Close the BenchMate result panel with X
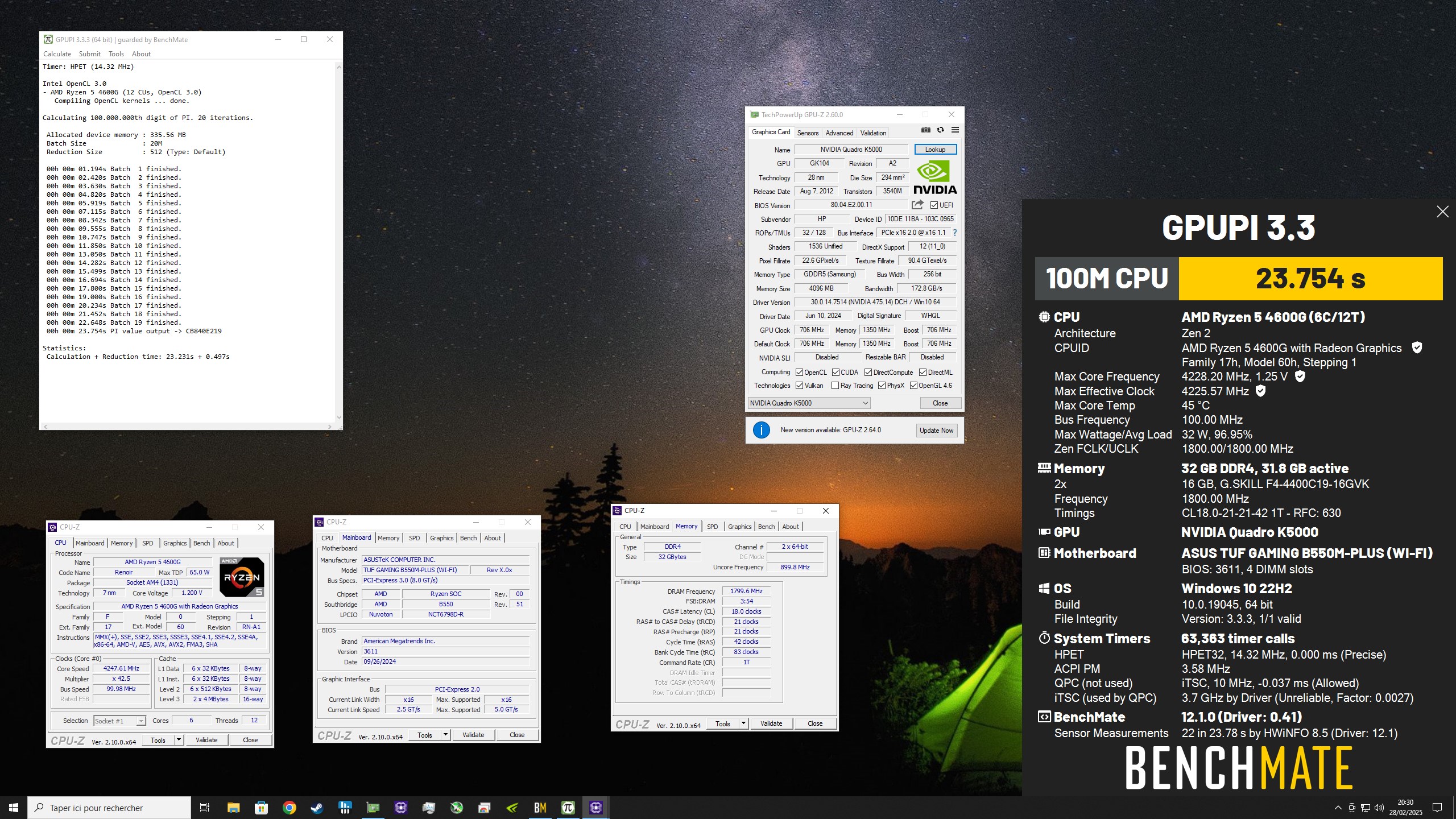1456x819 pixels. pyautogui.click(x=1442, y=212)
